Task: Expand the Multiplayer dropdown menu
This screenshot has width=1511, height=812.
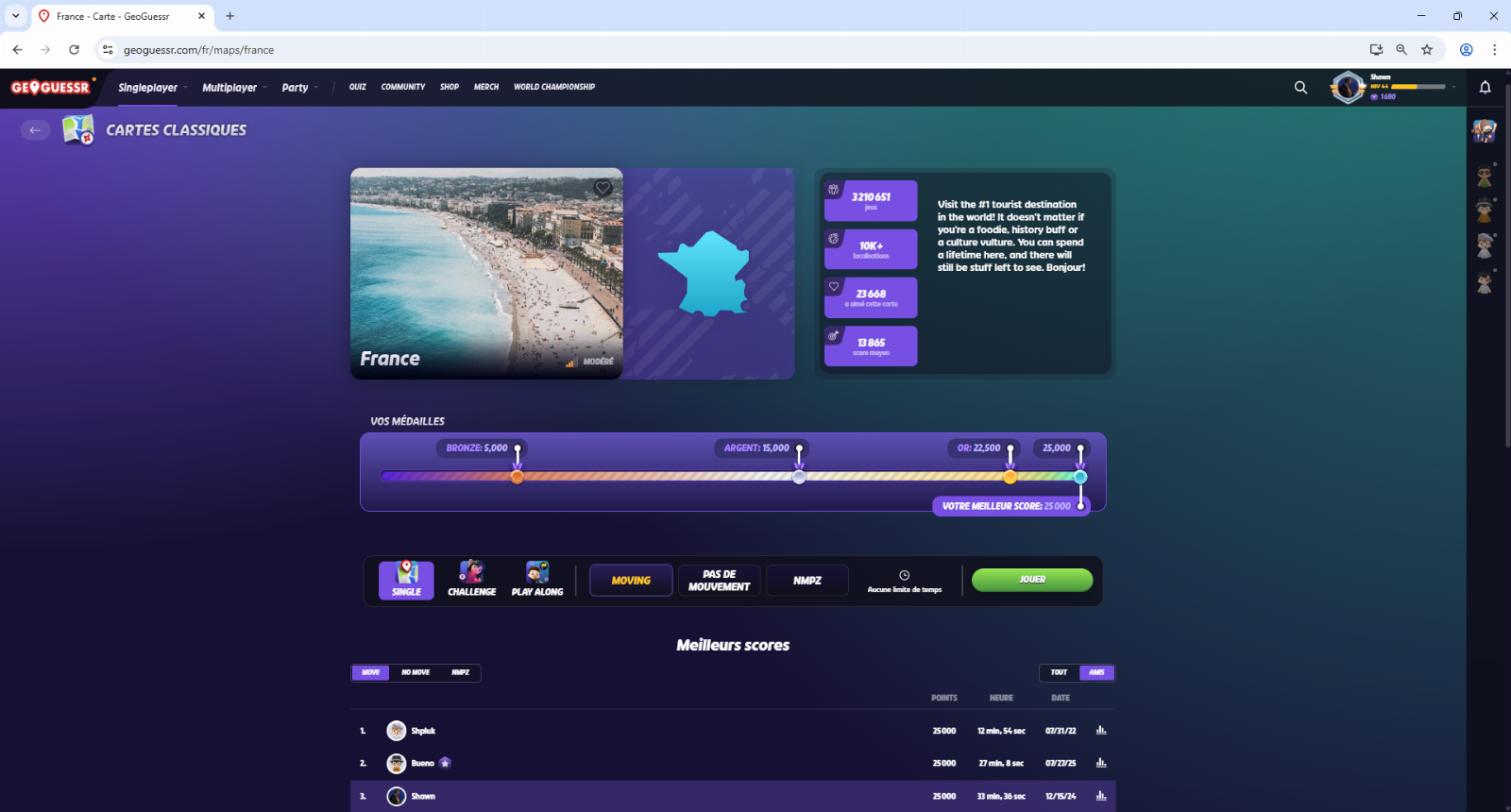Action: pyautogui.click(x=234, y=87)
